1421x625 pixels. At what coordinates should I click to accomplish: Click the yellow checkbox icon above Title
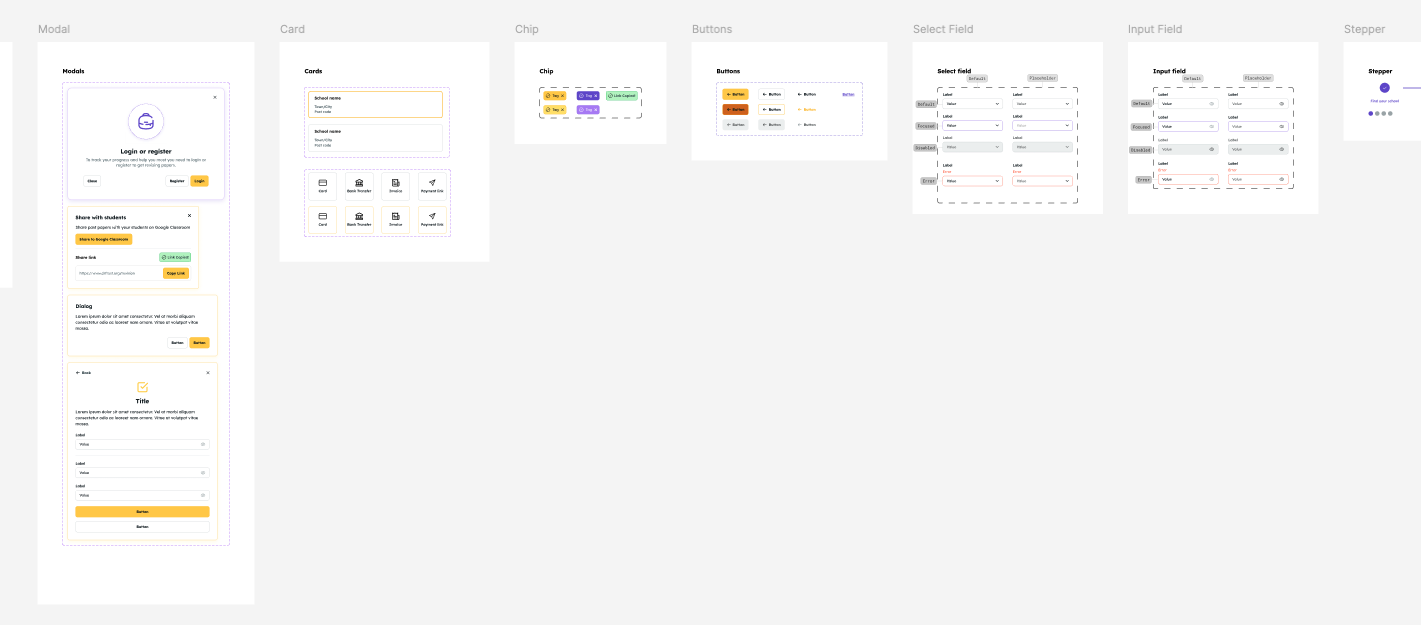(142, 387)
